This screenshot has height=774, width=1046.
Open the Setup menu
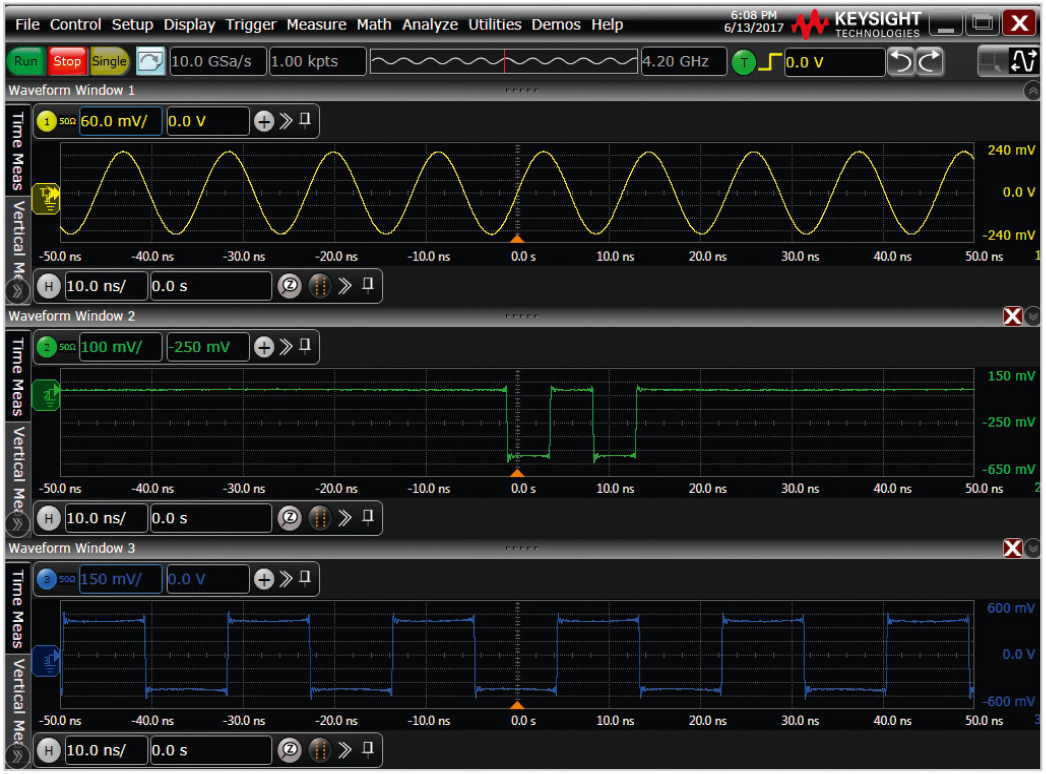pos(132,25)
